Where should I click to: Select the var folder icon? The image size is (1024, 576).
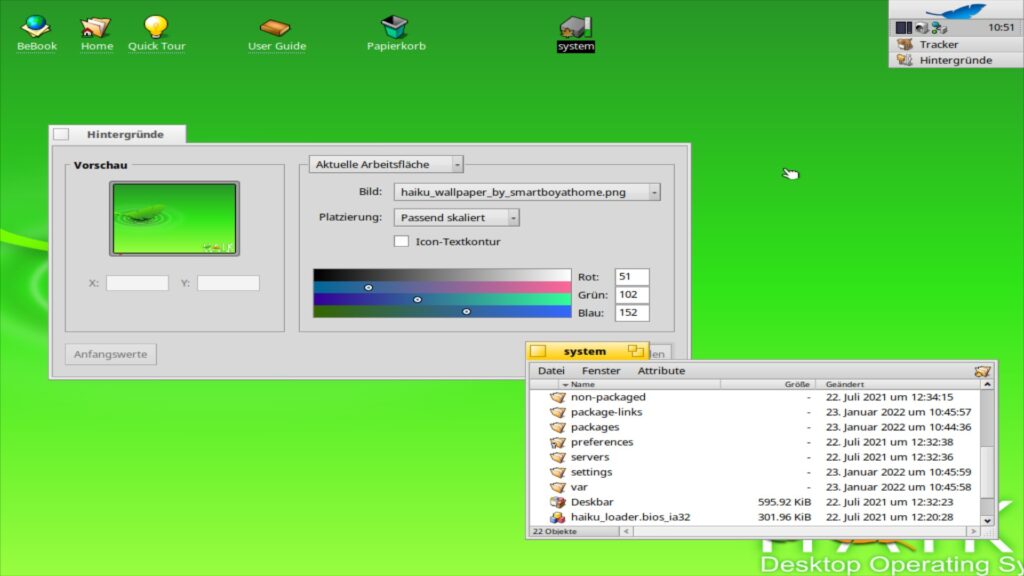557,487
